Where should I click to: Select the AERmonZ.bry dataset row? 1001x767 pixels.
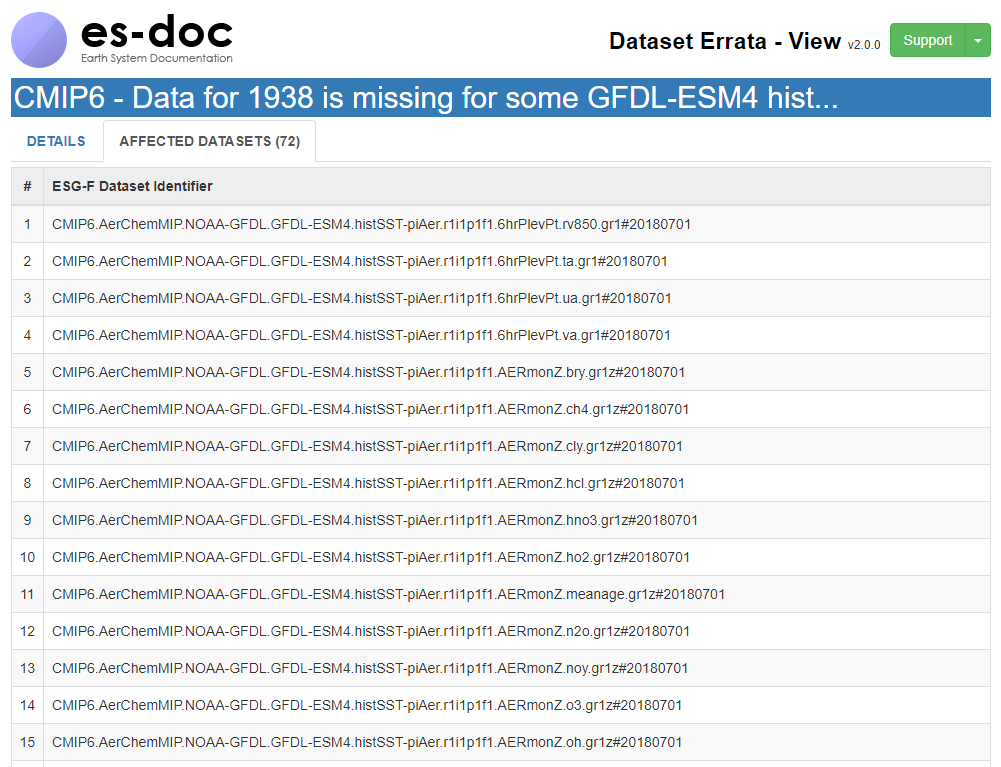pos(368,372)
